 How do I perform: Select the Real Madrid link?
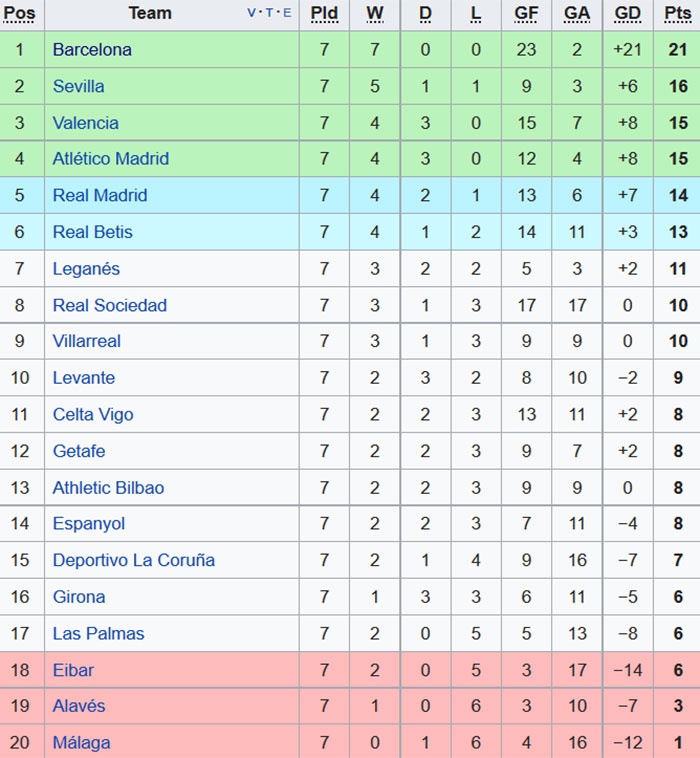click(x=99, y=195)
